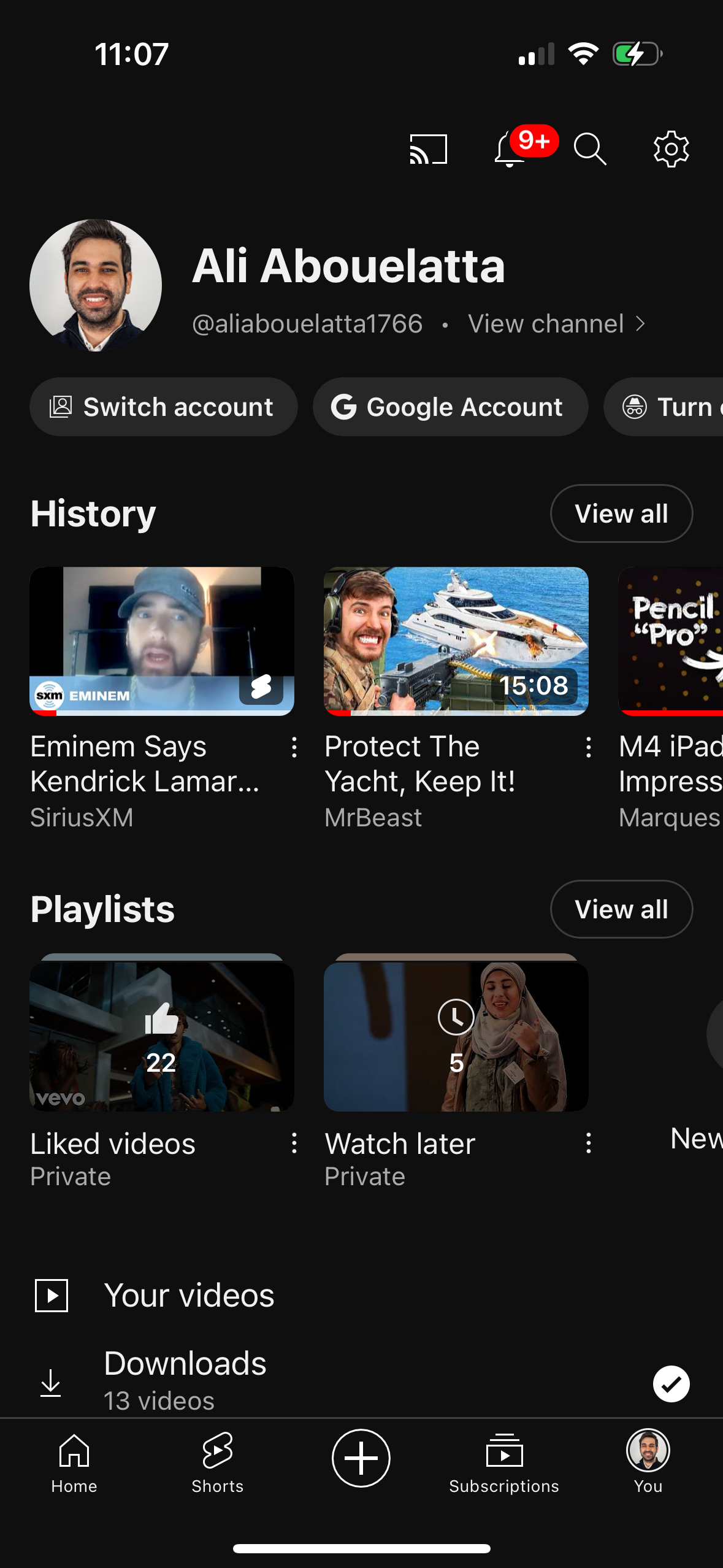Tap the Your videos play icon
This screenshot has height=1568, width=723.
tap(52, 1295)
